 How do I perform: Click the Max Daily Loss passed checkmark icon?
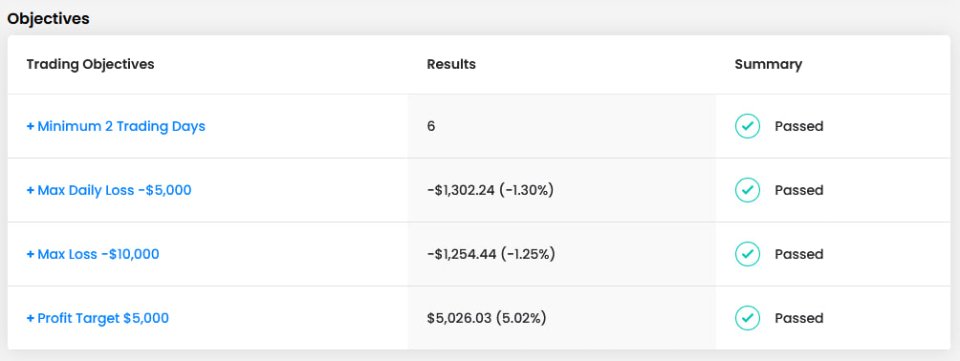click(x=747, y=190)
